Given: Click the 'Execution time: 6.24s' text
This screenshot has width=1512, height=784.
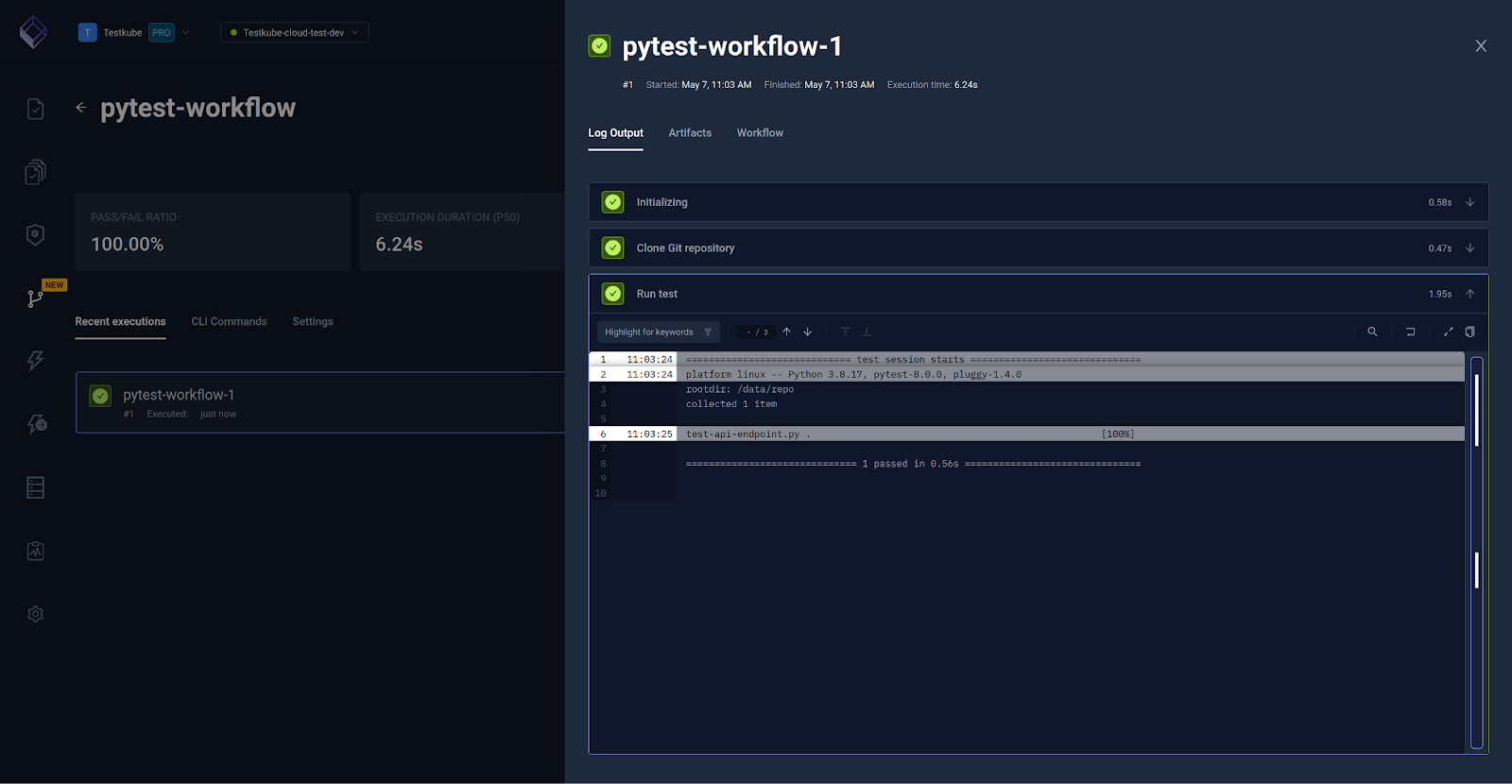Looking at the screenshot, I should [932, 85].
